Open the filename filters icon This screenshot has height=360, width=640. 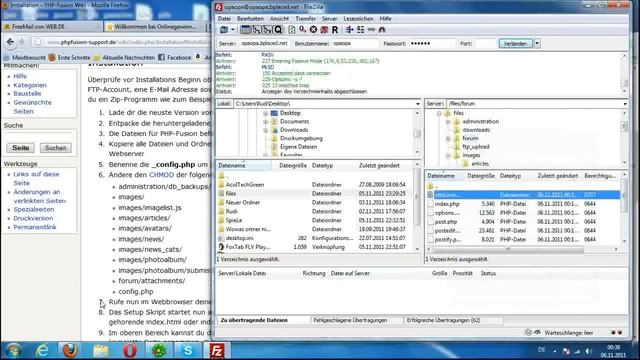pos(349,30)
